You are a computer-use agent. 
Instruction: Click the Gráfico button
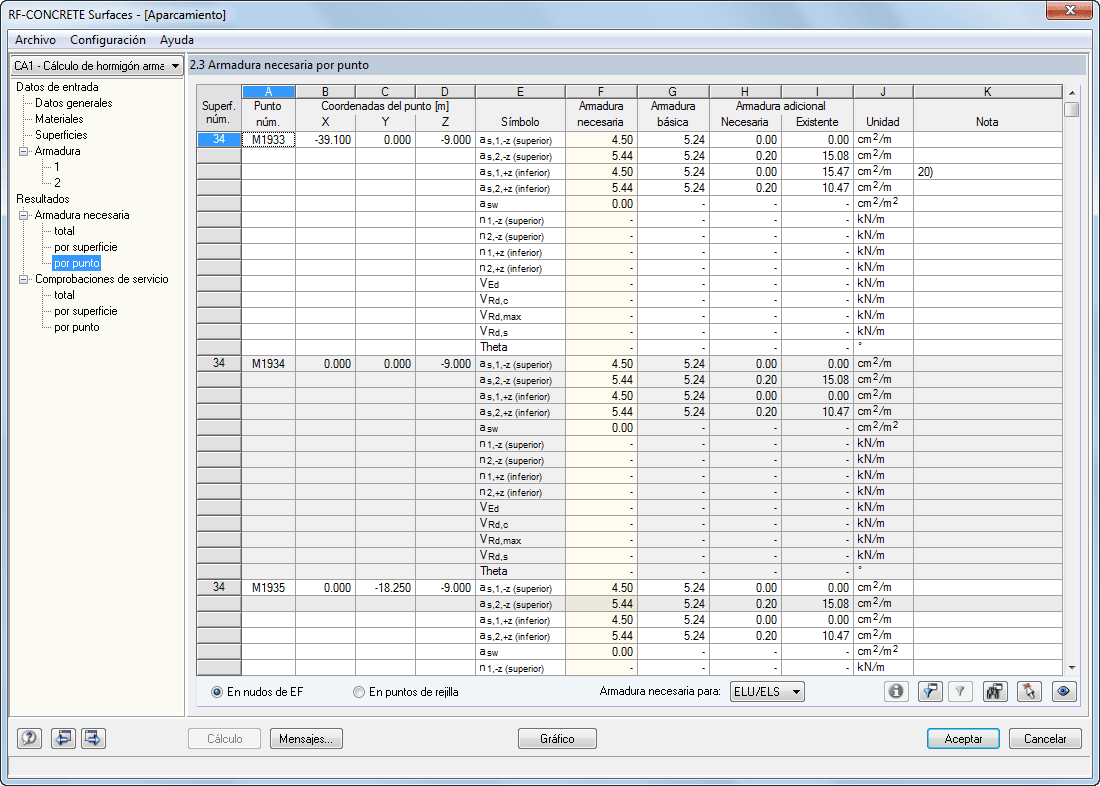557,738
